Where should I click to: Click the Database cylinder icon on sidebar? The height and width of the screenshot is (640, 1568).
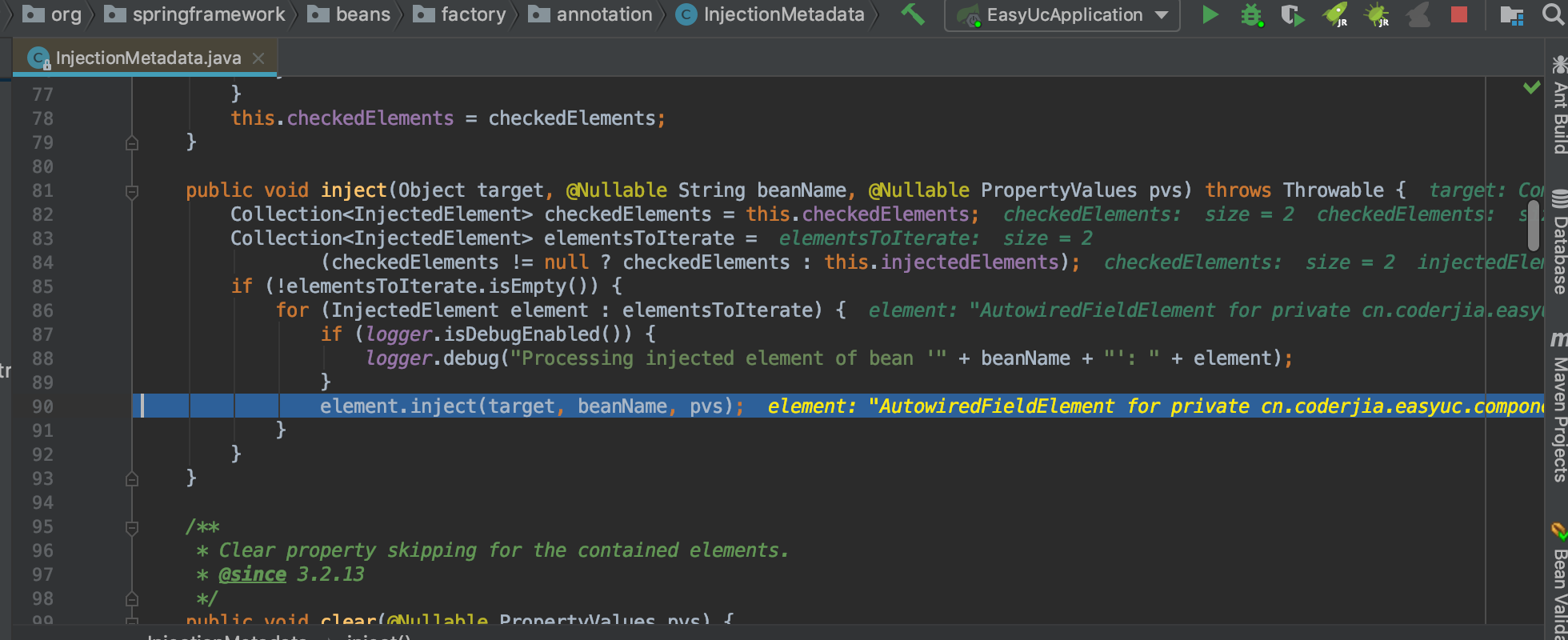[x=1559, y=199]
